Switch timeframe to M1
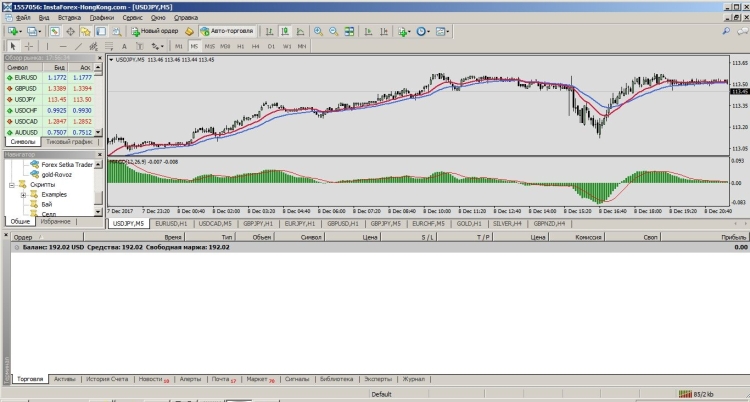Screen dimensions: 750x402 point(178,46)
